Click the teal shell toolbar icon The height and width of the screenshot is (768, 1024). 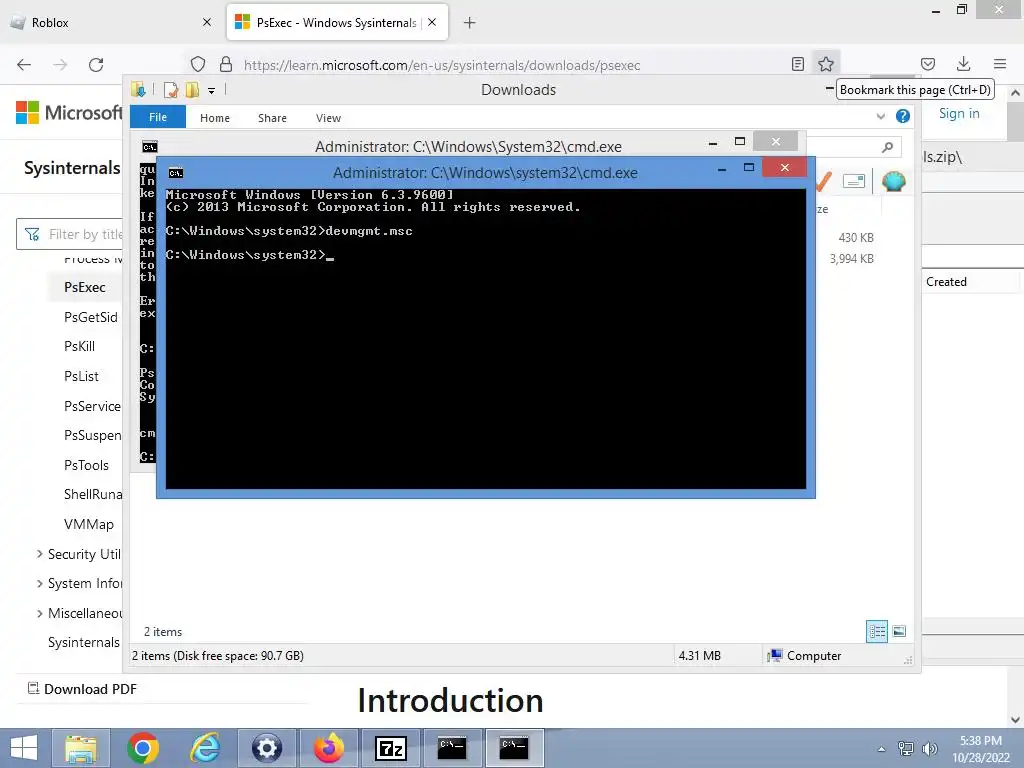coord(893,181)
